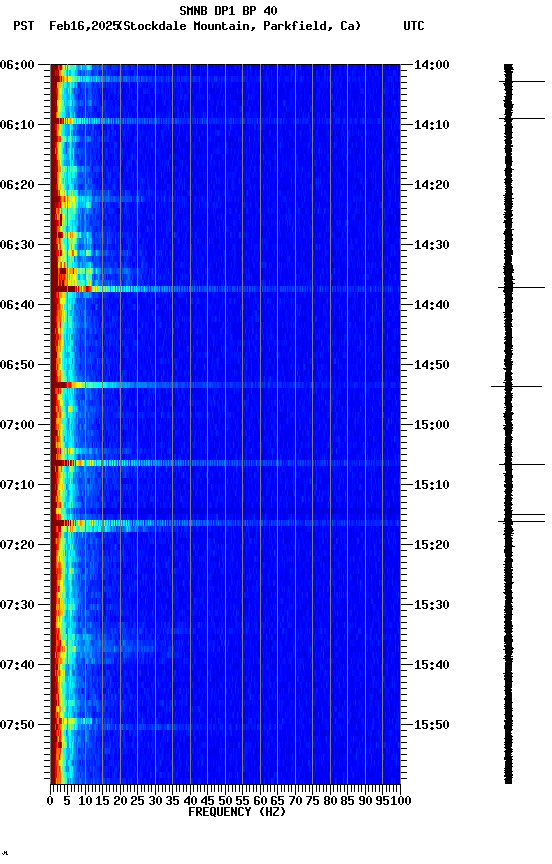Click the UTC time label "15:10"

431,485
